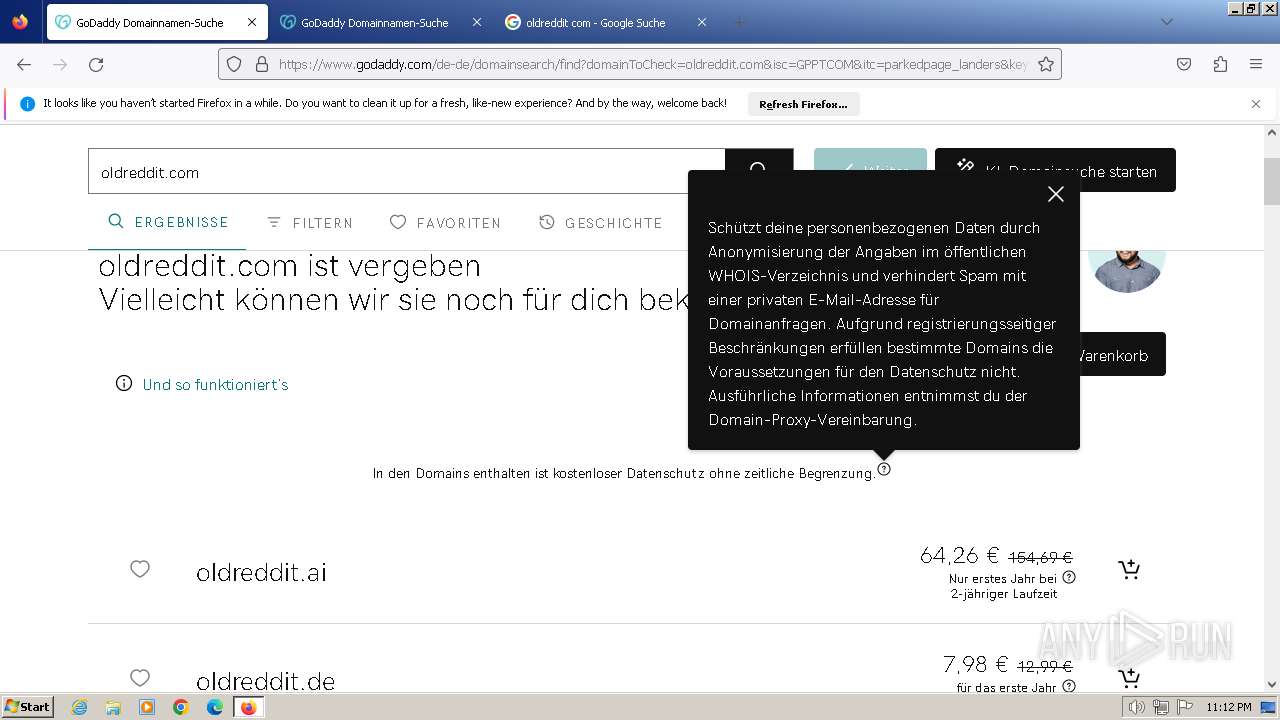Favorite the oldreddit.de domain

pos(140,678)
